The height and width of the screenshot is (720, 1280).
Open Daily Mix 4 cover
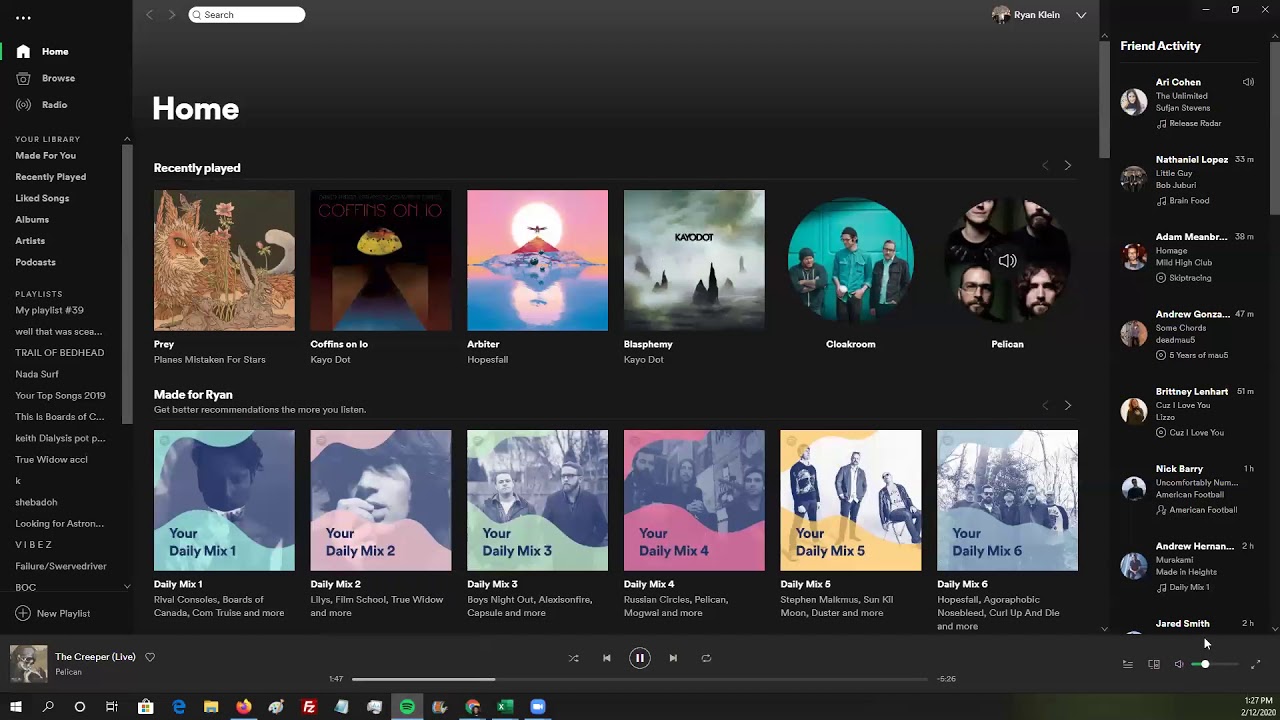click(694, 500)
